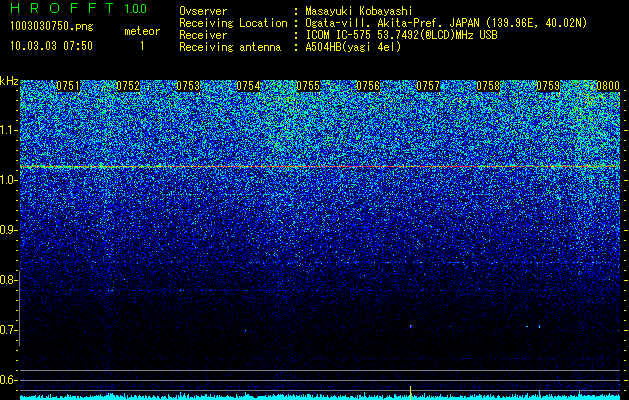This screenshot has width=629, height=400.
Task: Click the 0756 time marker
Action: (368, 86)
